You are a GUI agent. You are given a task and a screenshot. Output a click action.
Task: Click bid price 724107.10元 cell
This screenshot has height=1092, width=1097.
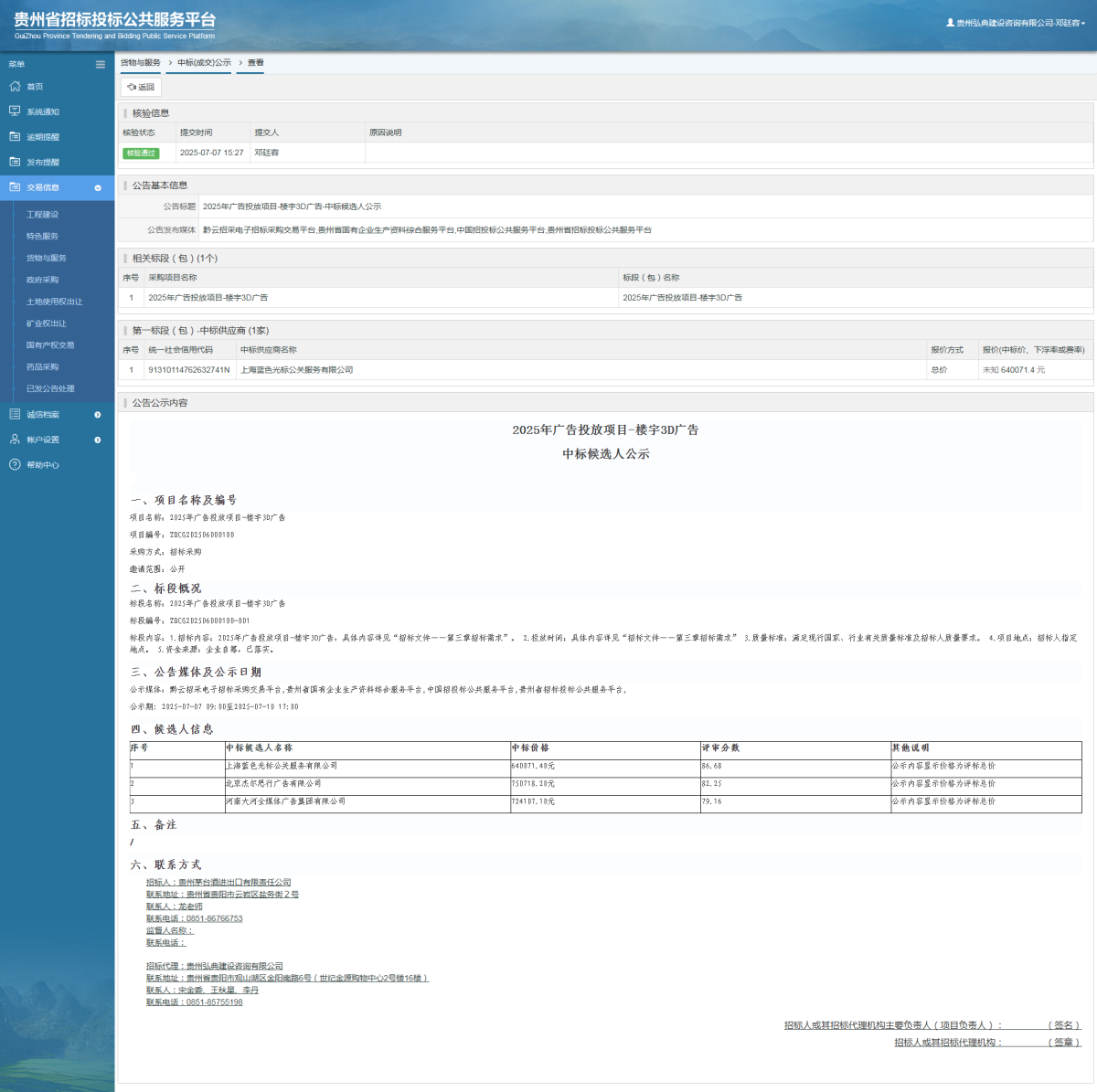pos(533,801)
